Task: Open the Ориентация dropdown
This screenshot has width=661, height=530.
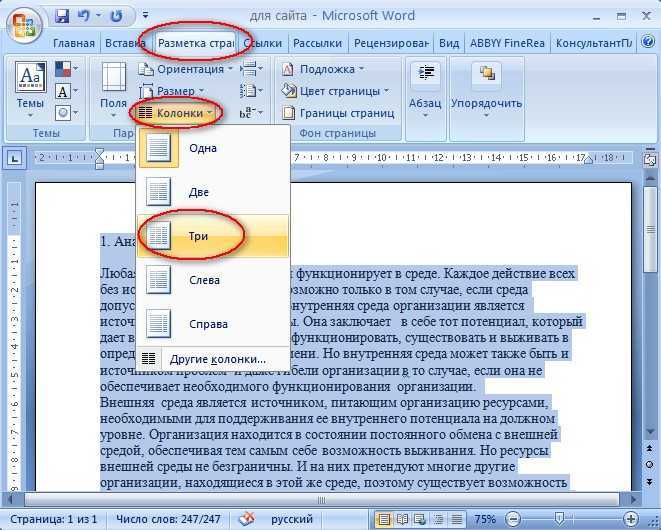Action: [x=186, y=69]
